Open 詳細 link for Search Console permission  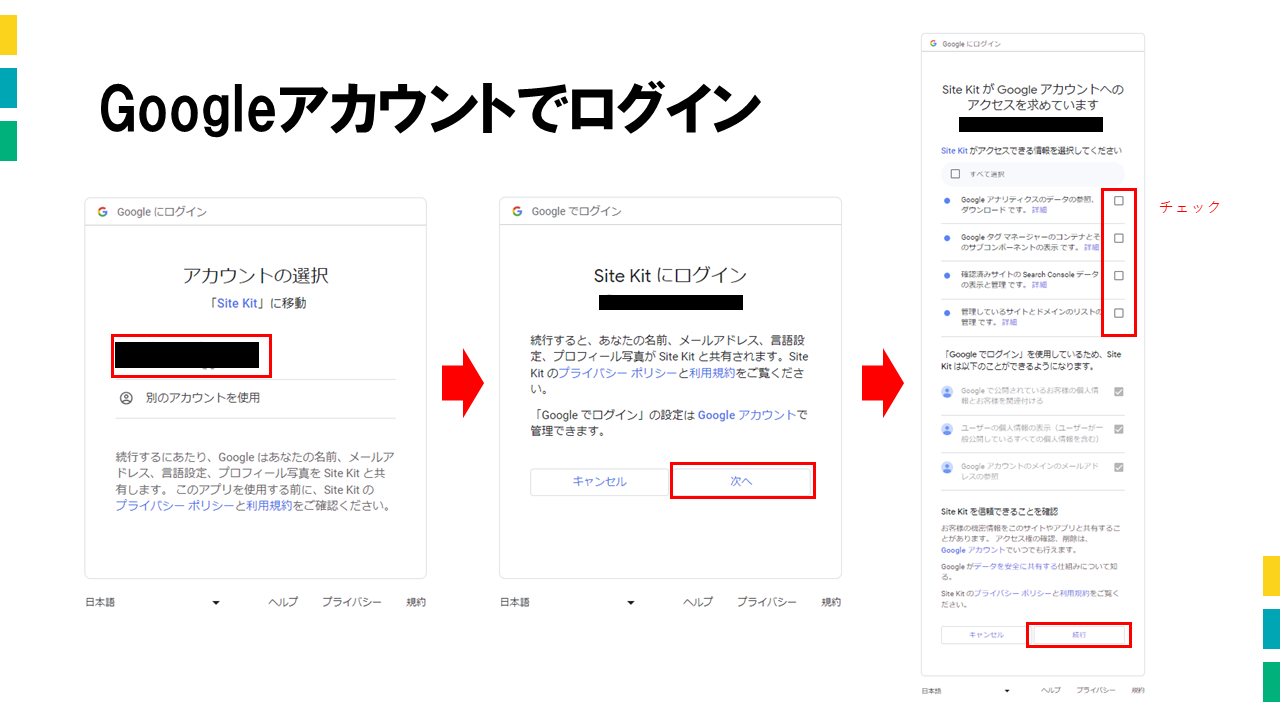click(x=1039, y=285)
